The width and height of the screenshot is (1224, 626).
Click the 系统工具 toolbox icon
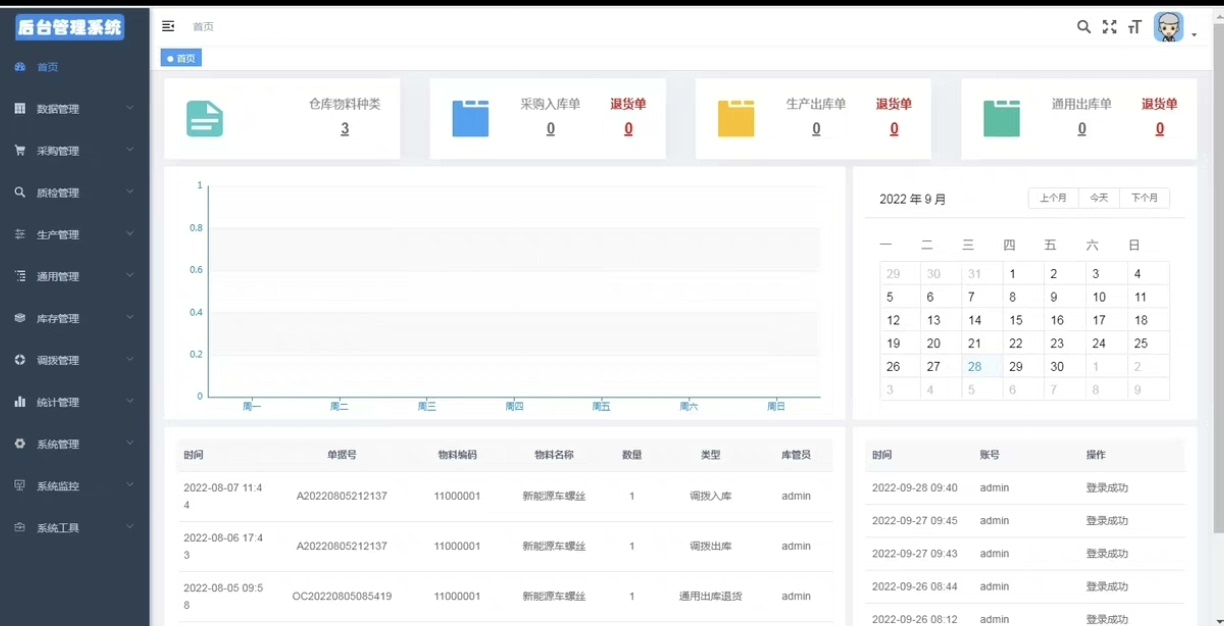(x=20, y=527)
